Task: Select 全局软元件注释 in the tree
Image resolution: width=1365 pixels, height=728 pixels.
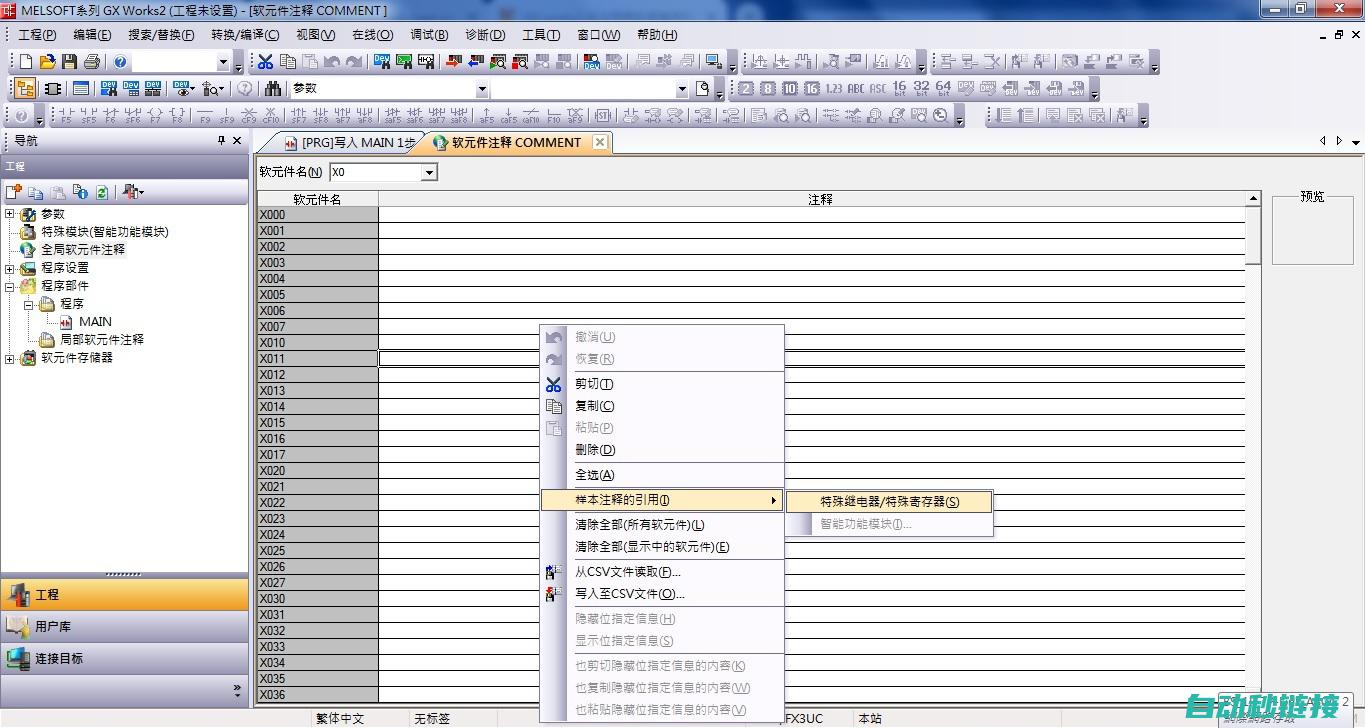Action: pos(83,250)
